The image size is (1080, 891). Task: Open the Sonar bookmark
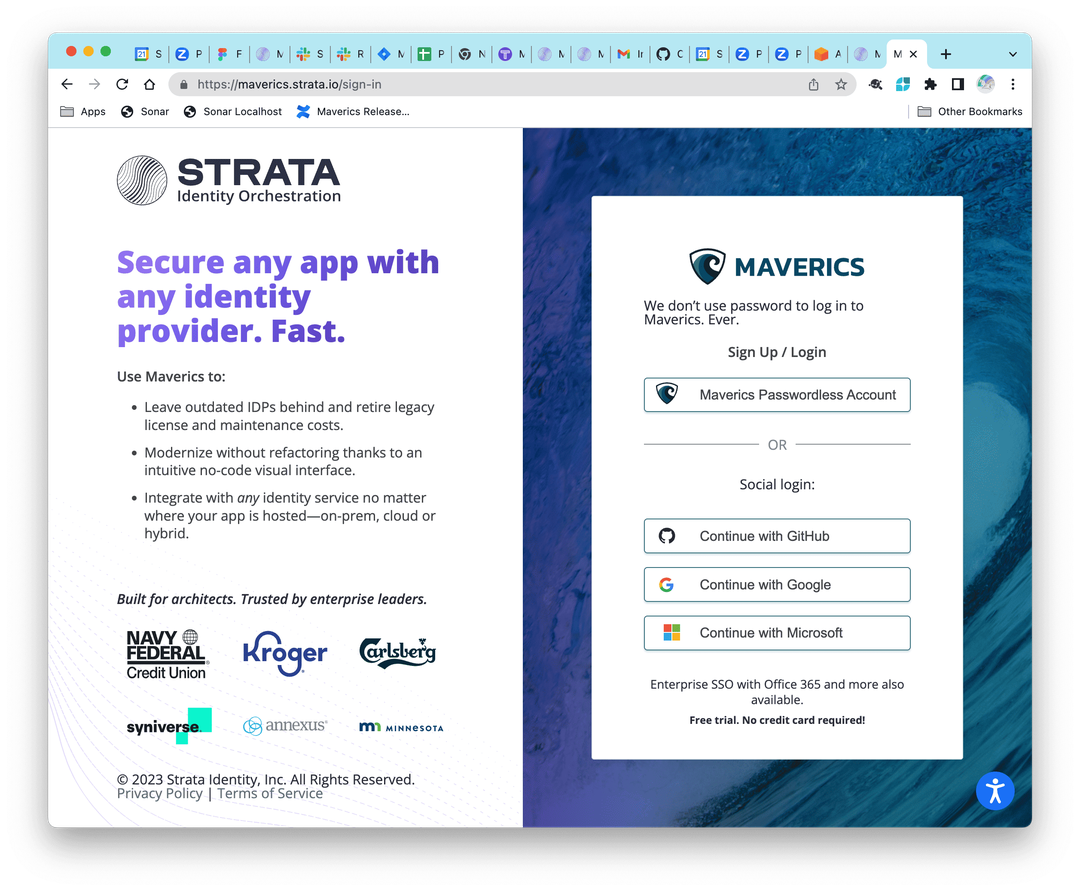[x=145, y=112]
